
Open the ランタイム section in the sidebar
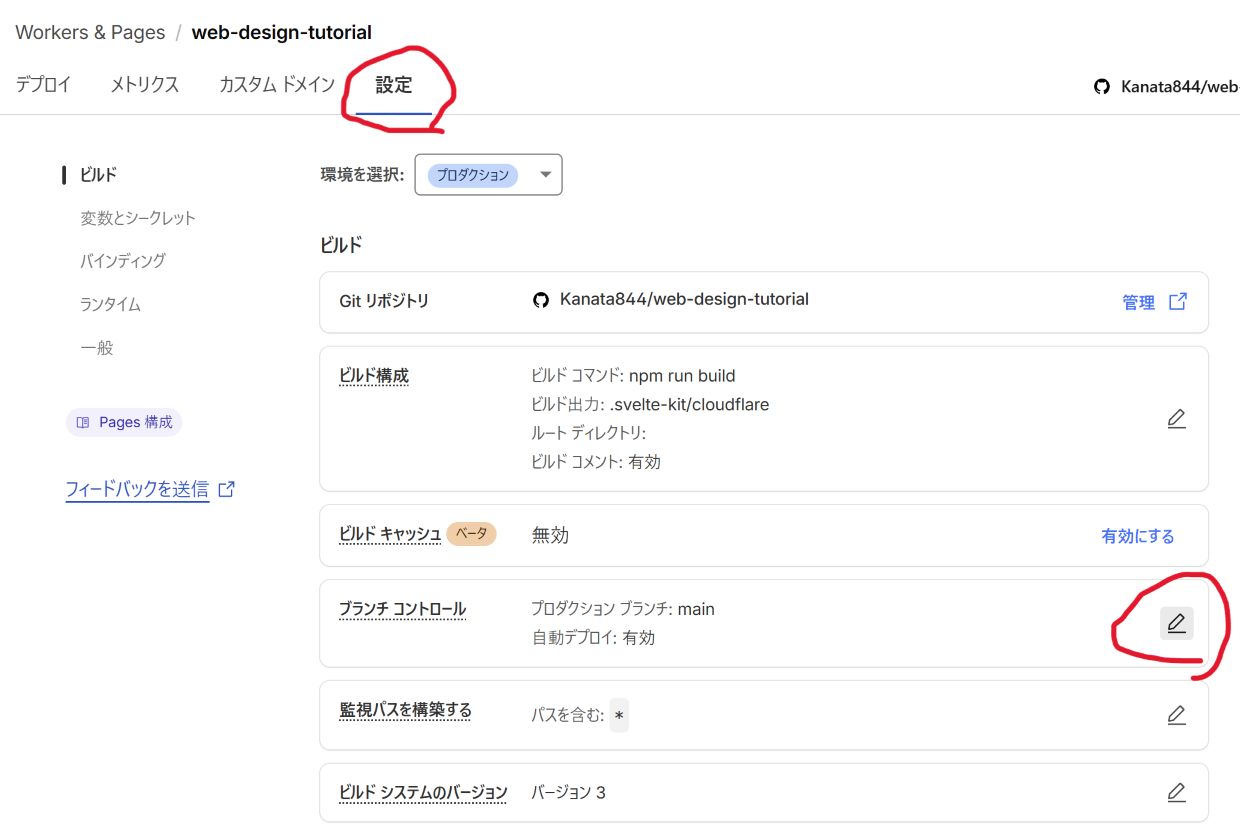109,304
